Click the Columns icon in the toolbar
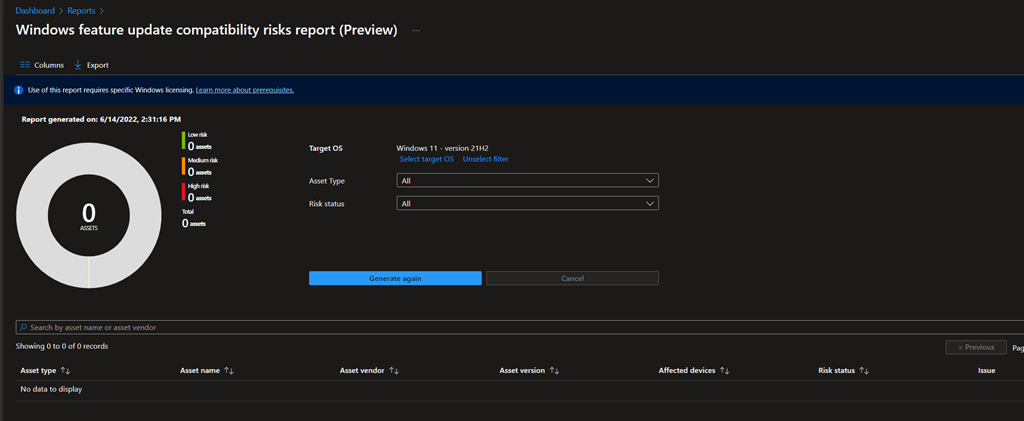 point(25,65)
